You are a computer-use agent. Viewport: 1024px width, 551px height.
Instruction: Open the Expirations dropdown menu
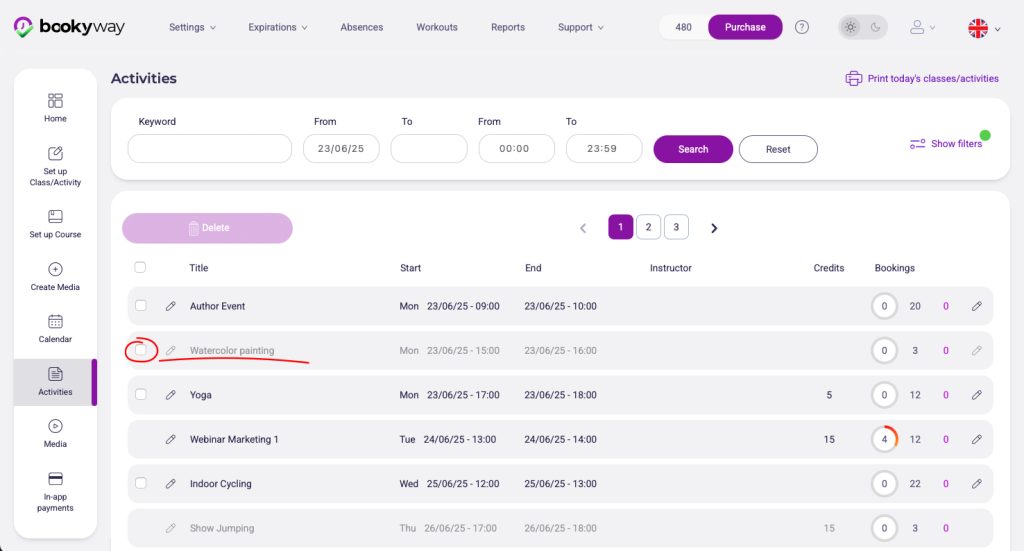tap(278, 27)
